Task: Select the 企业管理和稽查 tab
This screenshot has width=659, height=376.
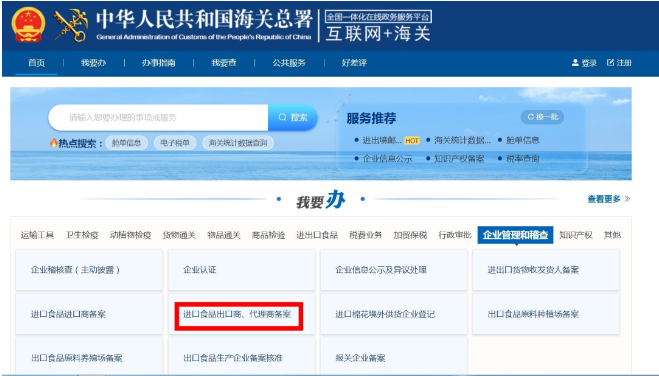Action: (x=515, y=235)
